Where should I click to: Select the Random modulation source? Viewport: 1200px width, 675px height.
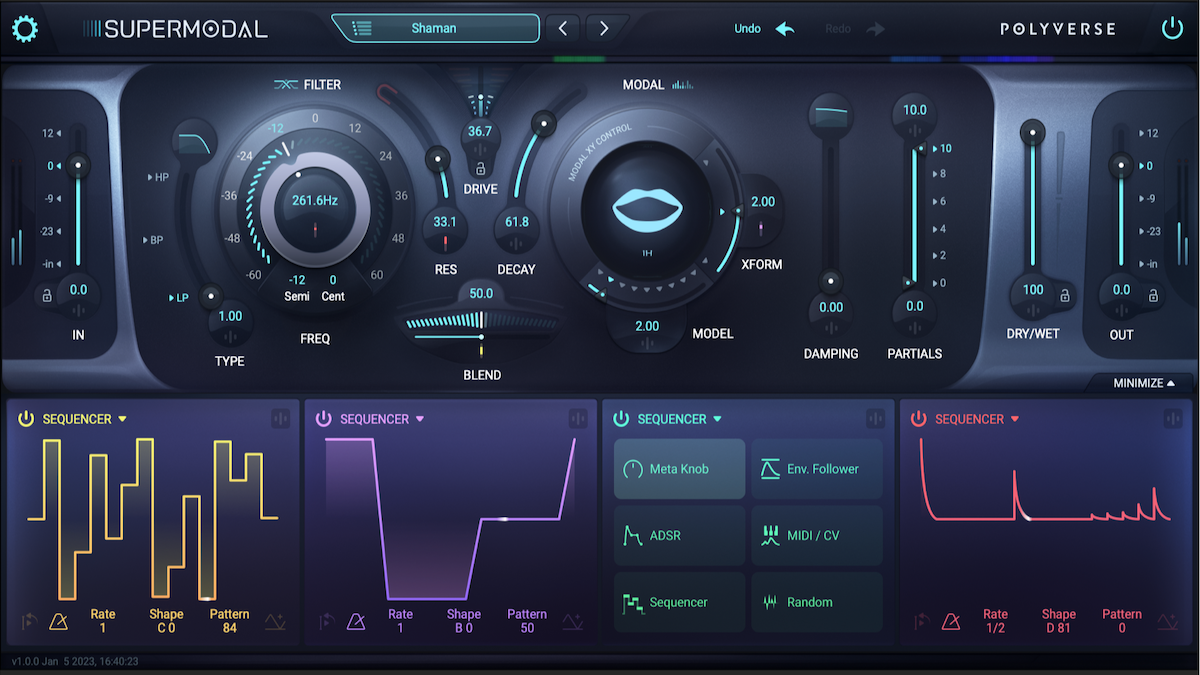pos(817,601)
